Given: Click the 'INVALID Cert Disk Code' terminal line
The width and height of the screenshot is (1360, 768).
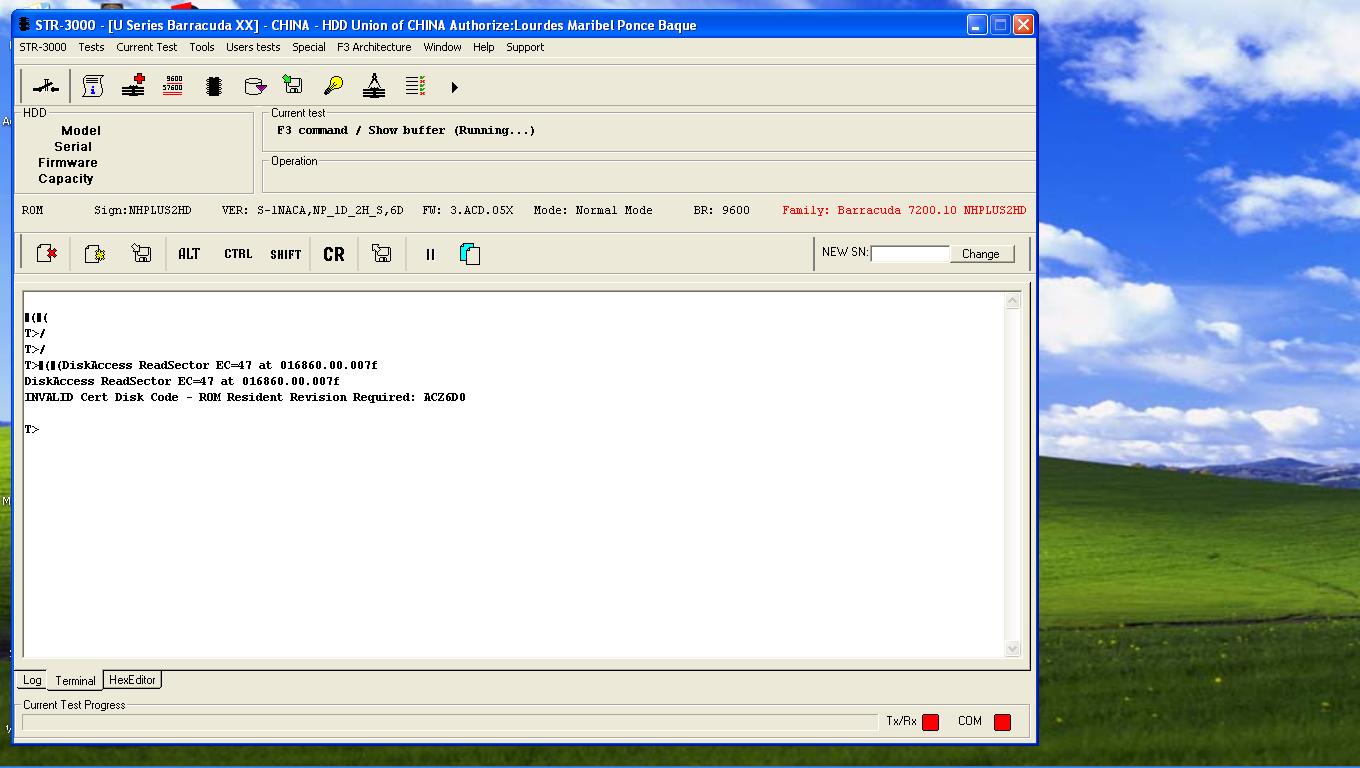Looking at the screenshot, I should tap(245, 397).
